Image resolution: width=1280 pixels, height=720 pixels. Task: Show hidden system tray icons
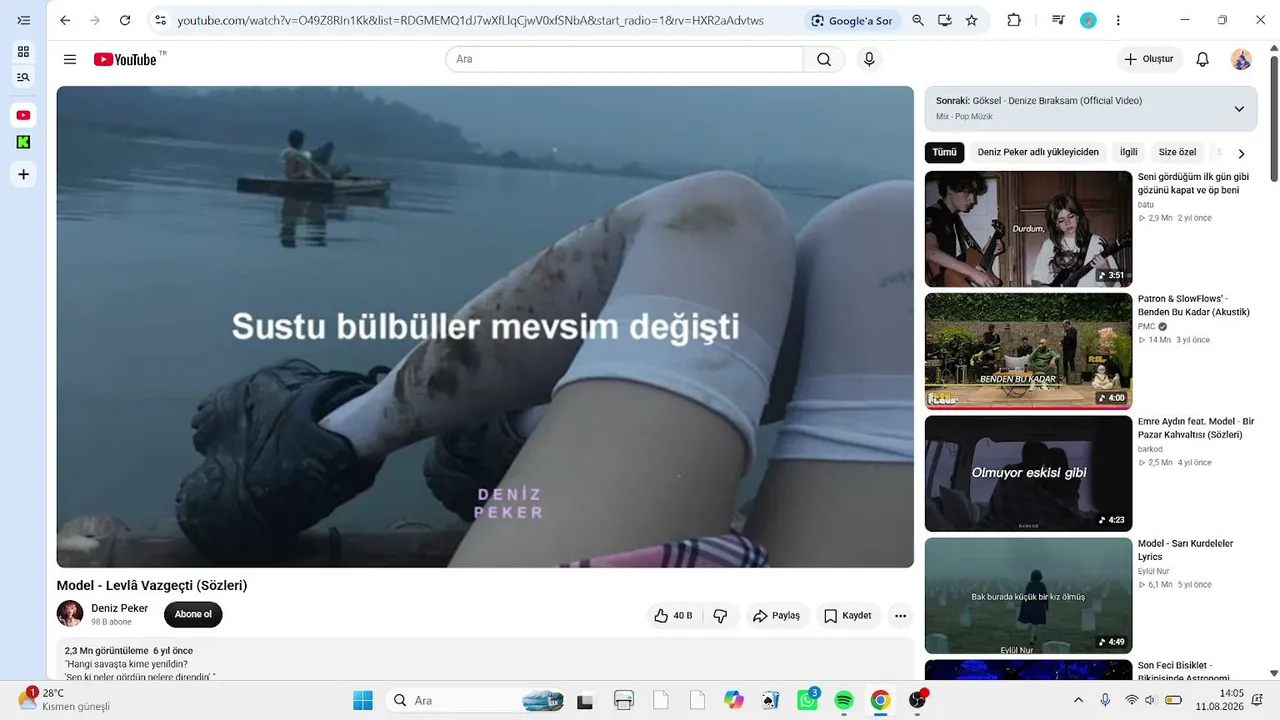1078,700
